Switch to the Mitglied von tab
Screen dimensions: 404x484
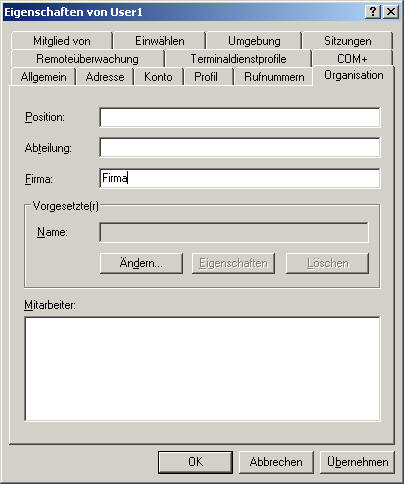coord(62,41)
